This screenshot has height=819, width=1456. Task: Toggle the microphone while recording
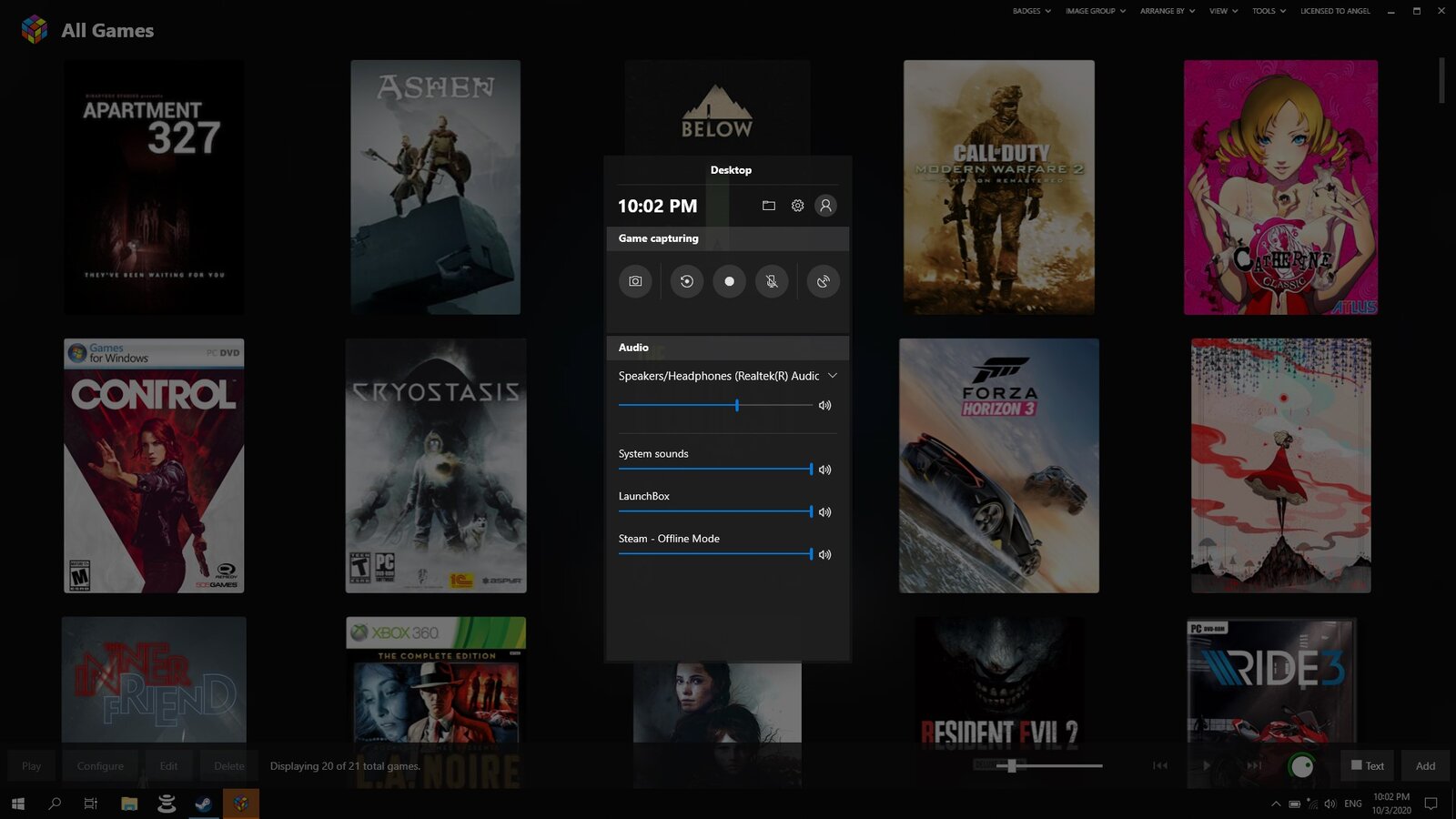click(x=772, y=281)
